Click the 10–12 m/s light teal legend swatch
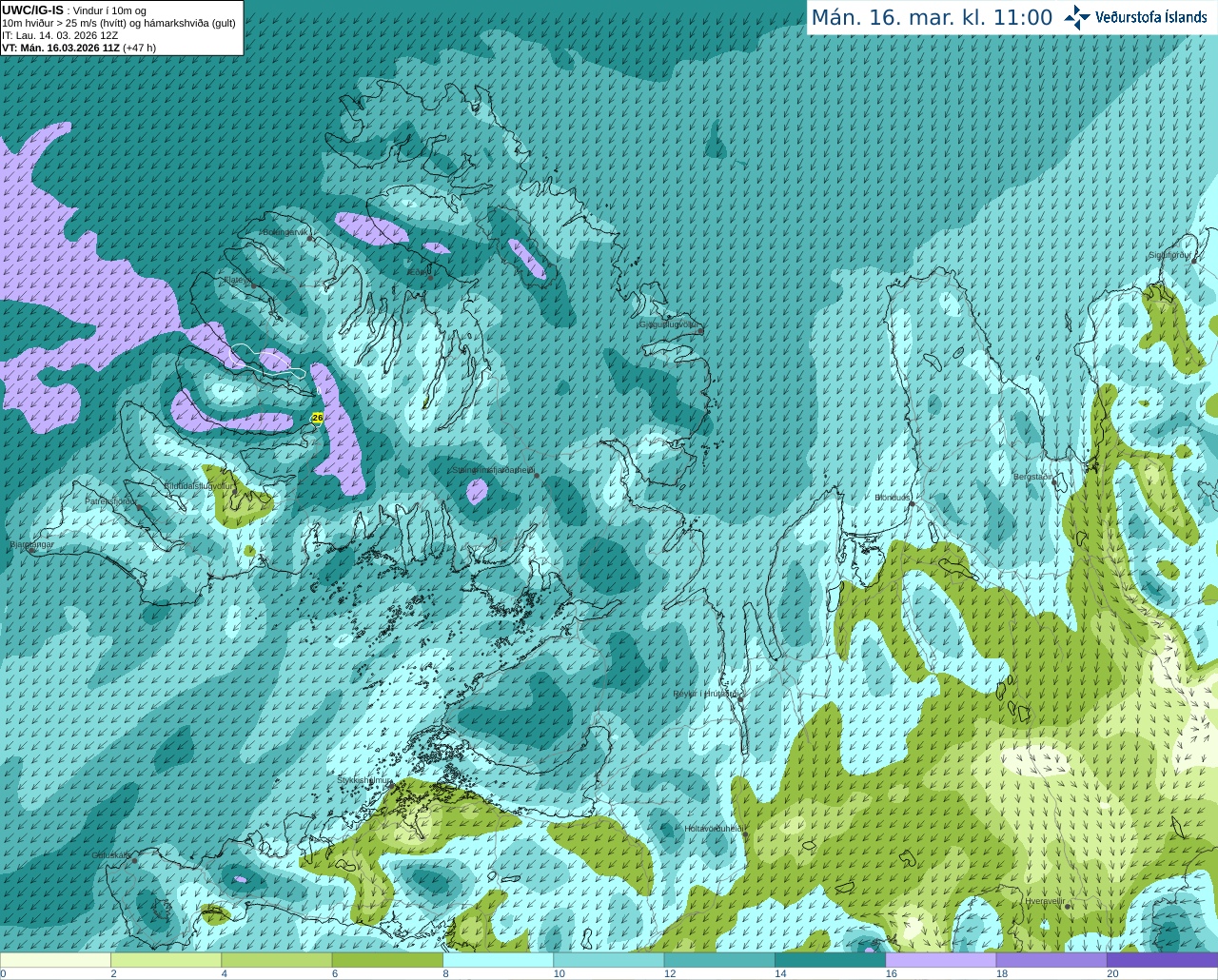Viewport: 1218px width, 980px height. [x=608, y=959]
